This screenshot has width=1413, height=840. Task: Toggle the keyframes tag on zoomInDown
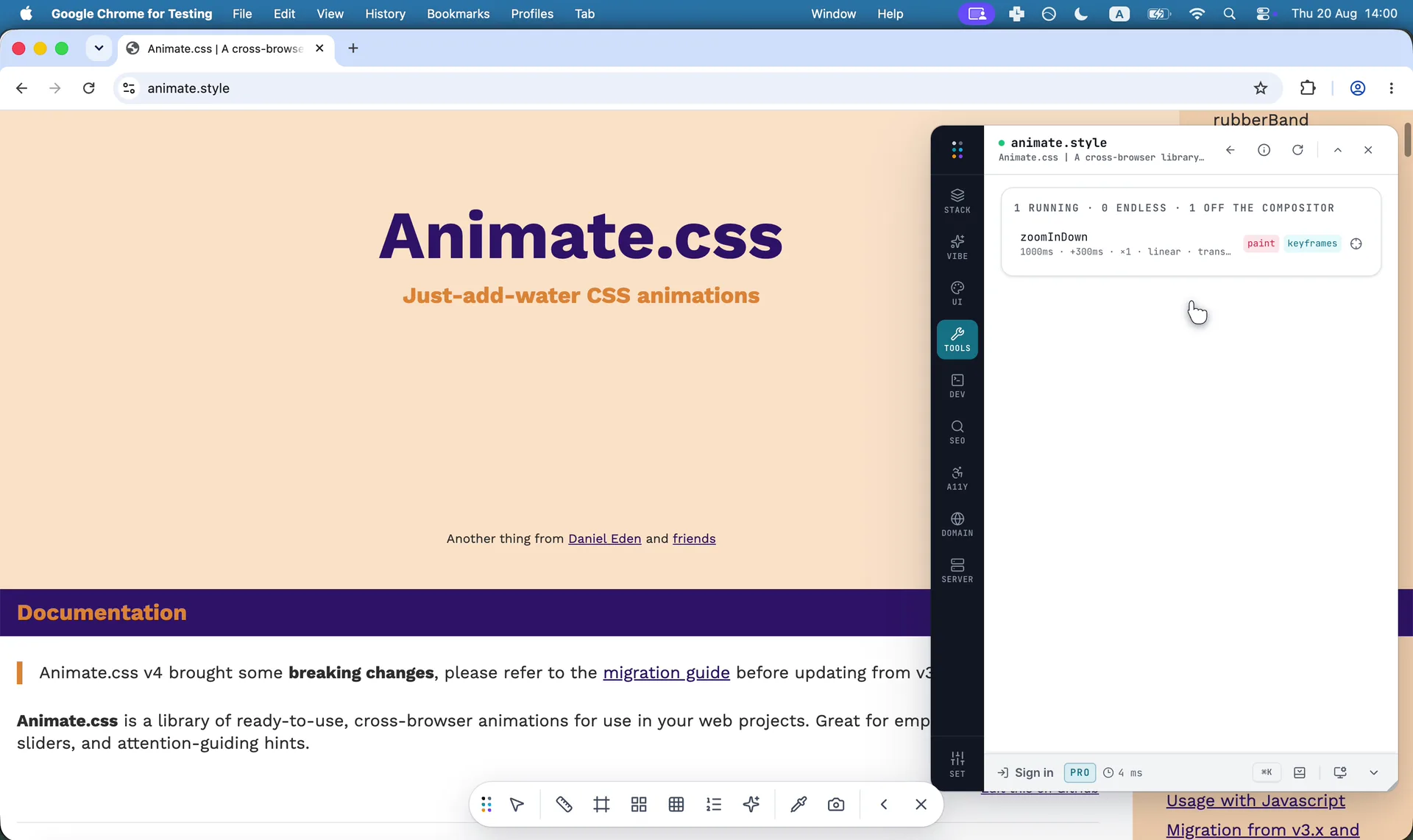(x=1312, y=243)
